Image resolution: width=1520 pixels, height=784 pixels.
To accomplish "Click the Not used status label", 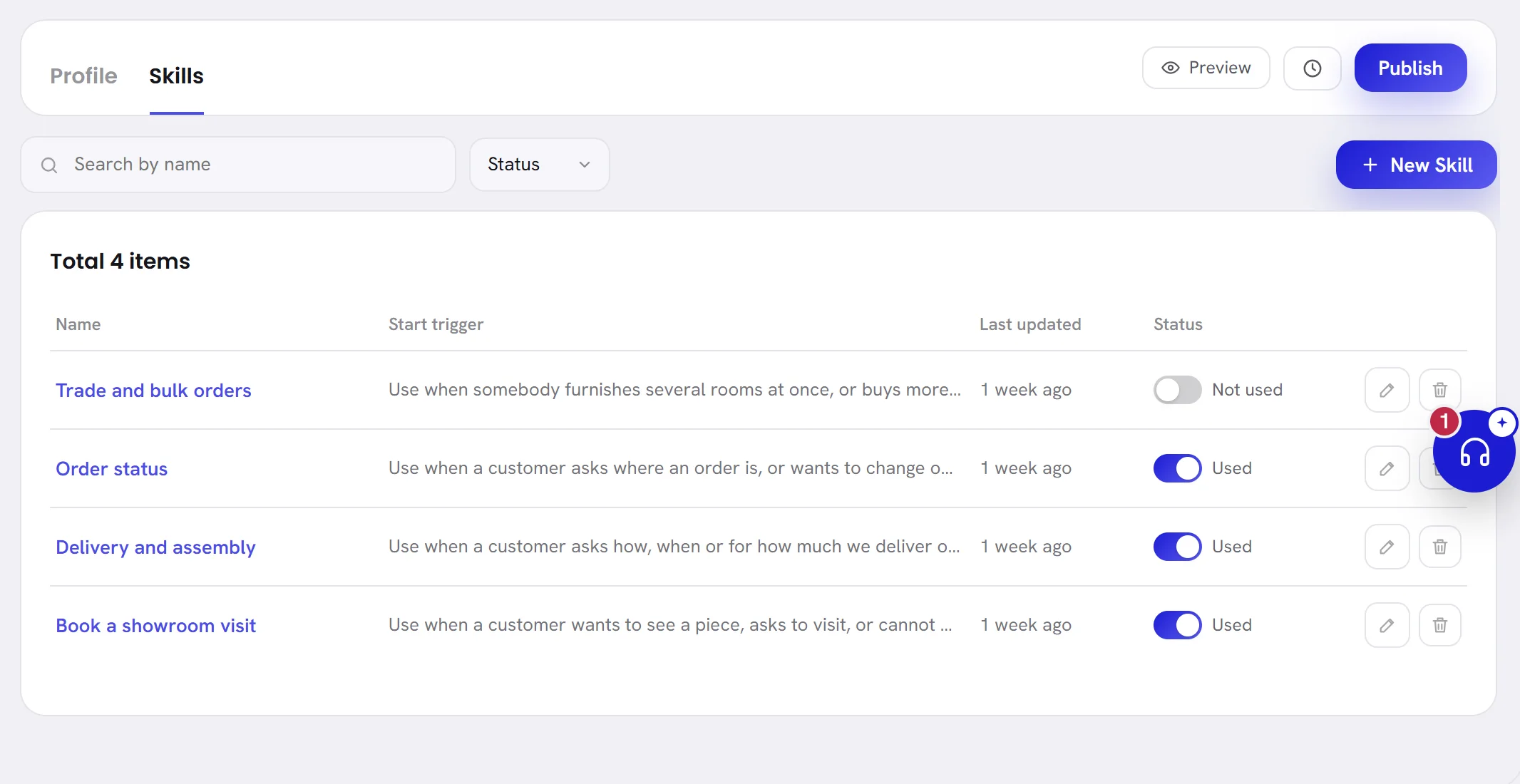I will (1247, 390).
